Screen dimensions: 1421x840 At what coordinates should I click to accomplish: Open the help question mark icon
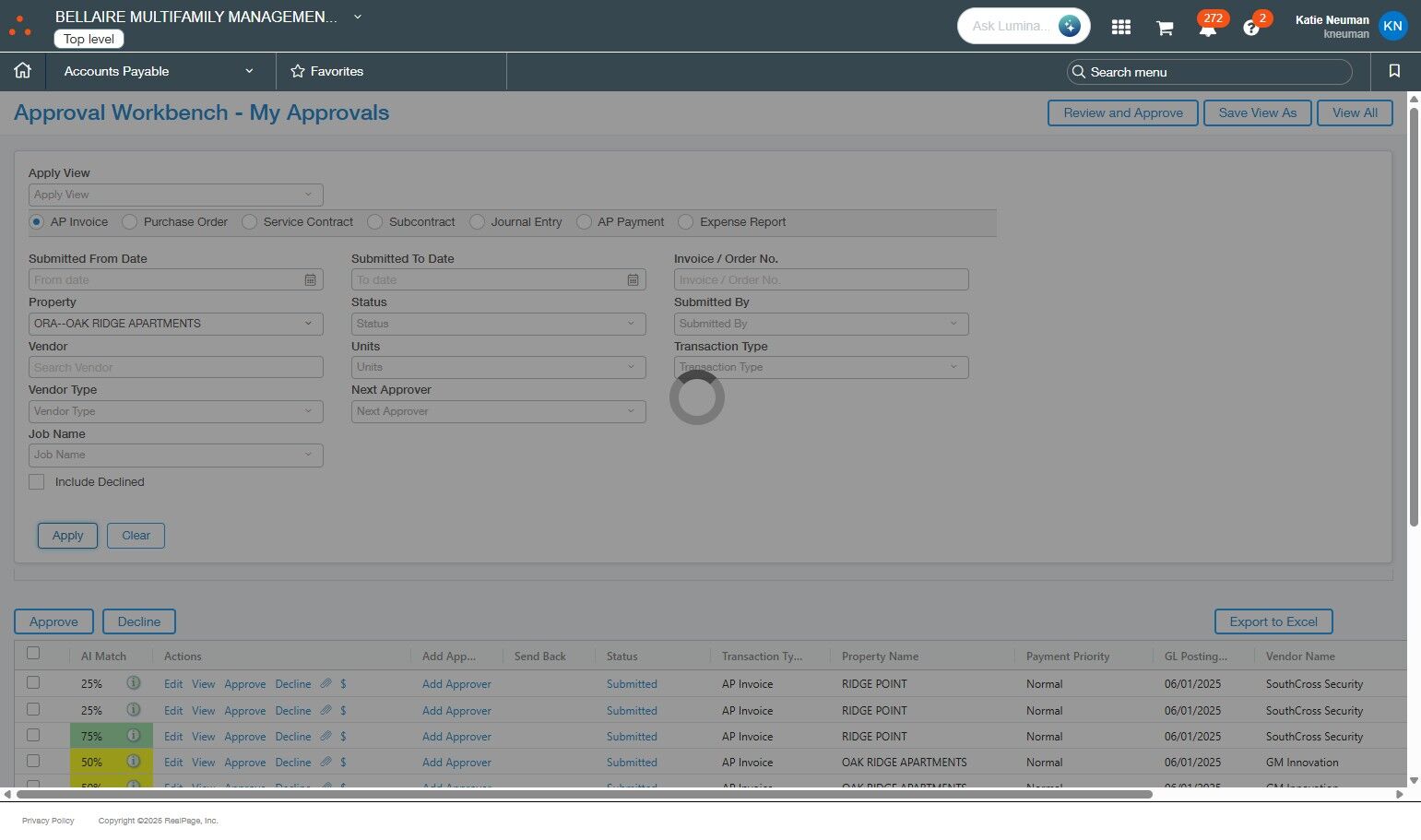tap(1250, 28)
